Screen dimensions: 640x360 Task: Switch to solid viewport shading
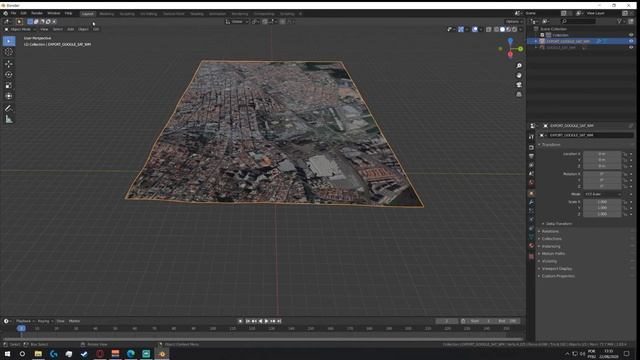tap(502, 29)
